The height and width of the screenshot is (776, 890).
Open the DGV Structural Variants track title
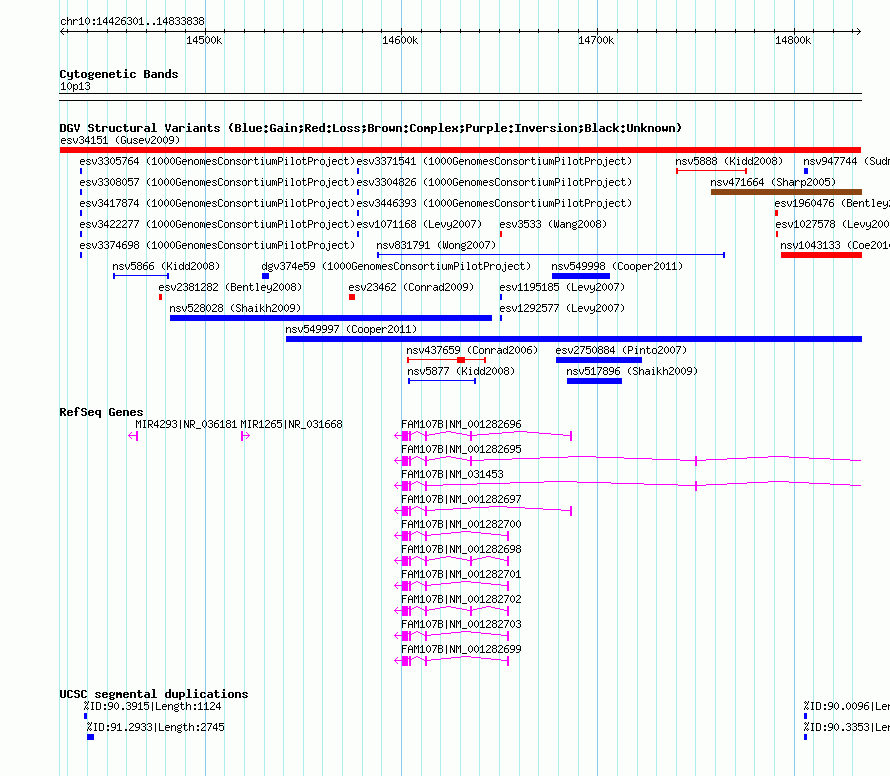(x=370, y=128)
